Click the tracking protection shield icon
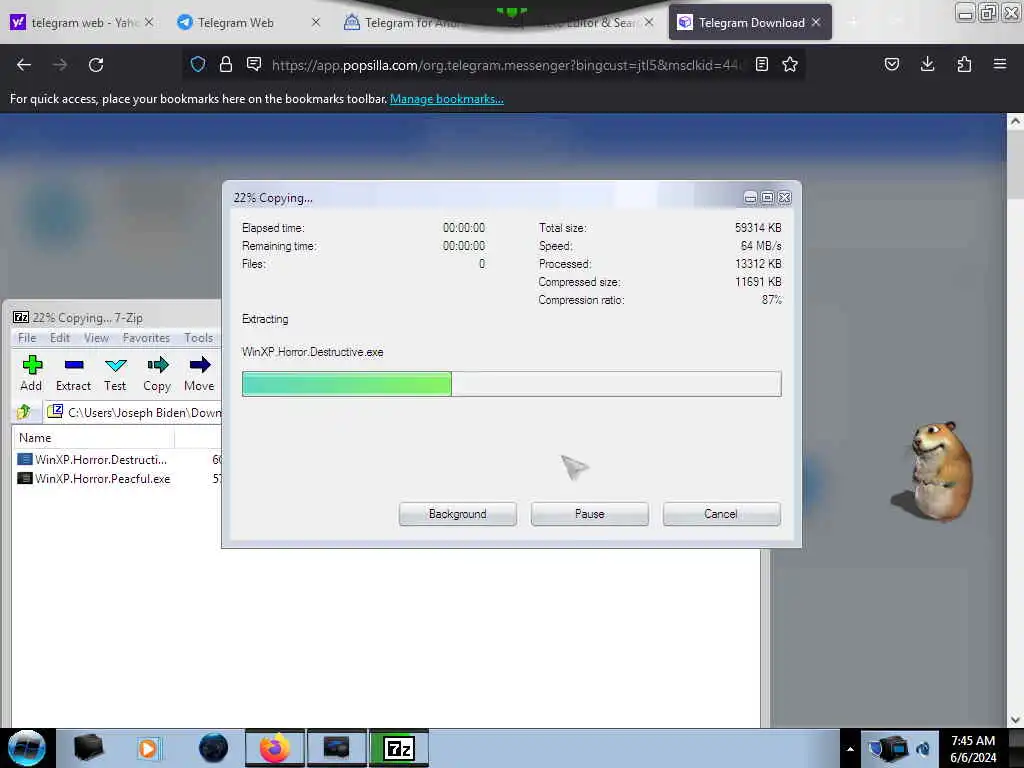 pyautogui.click(x=198, y=64)
